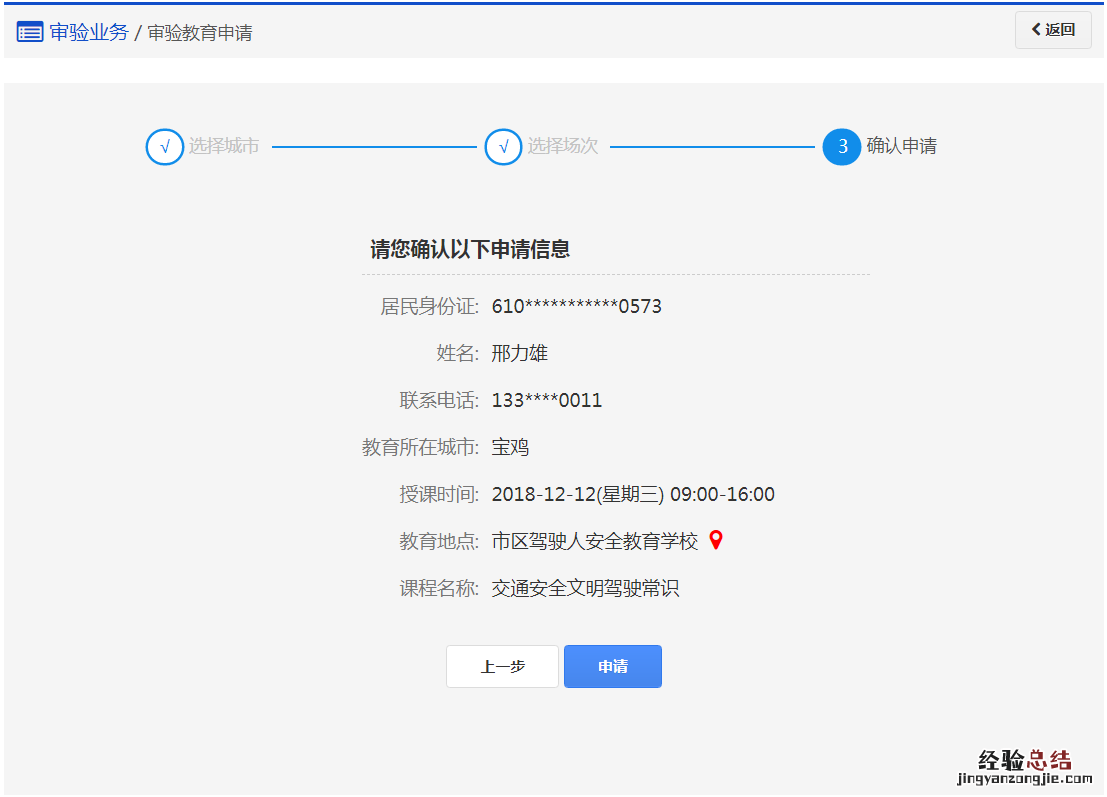Click the checkmark circle for 选择场次 step
The image size is (1107, 797).
(x=503, y=147)
